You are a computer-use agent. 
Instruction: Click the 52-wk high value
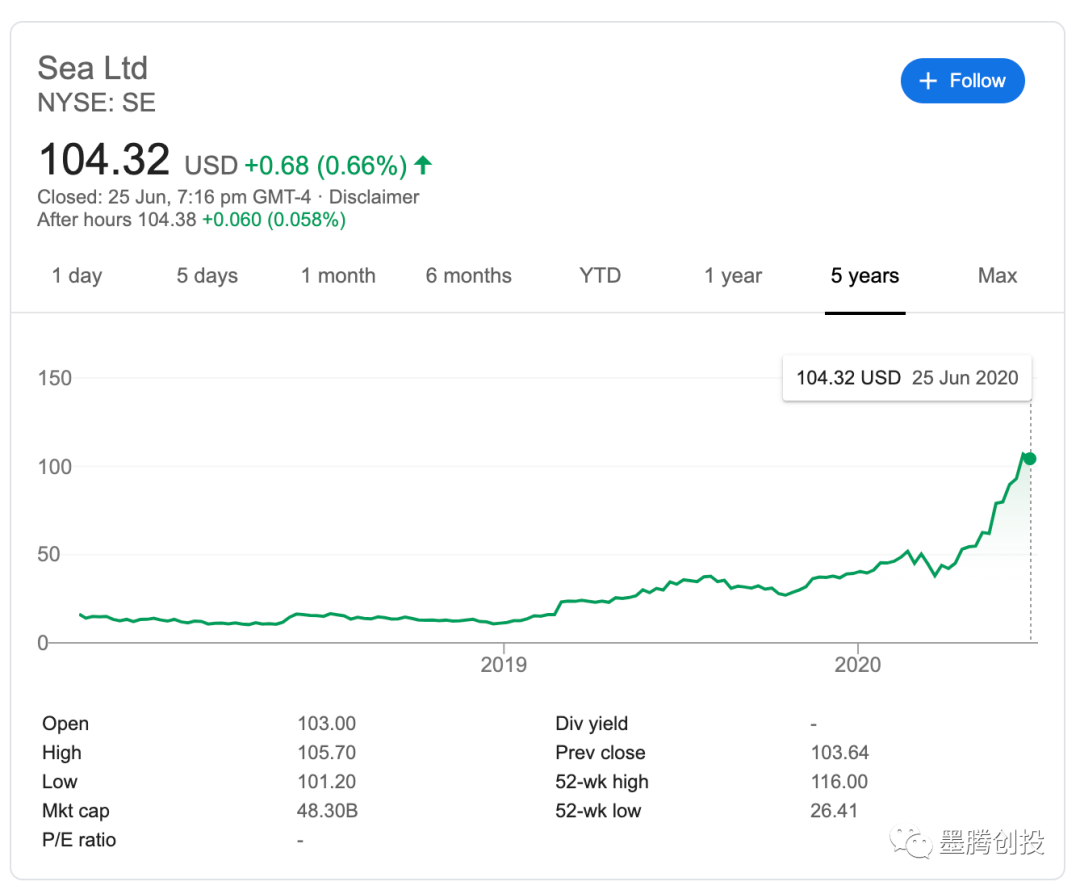[x=839, y=782]
